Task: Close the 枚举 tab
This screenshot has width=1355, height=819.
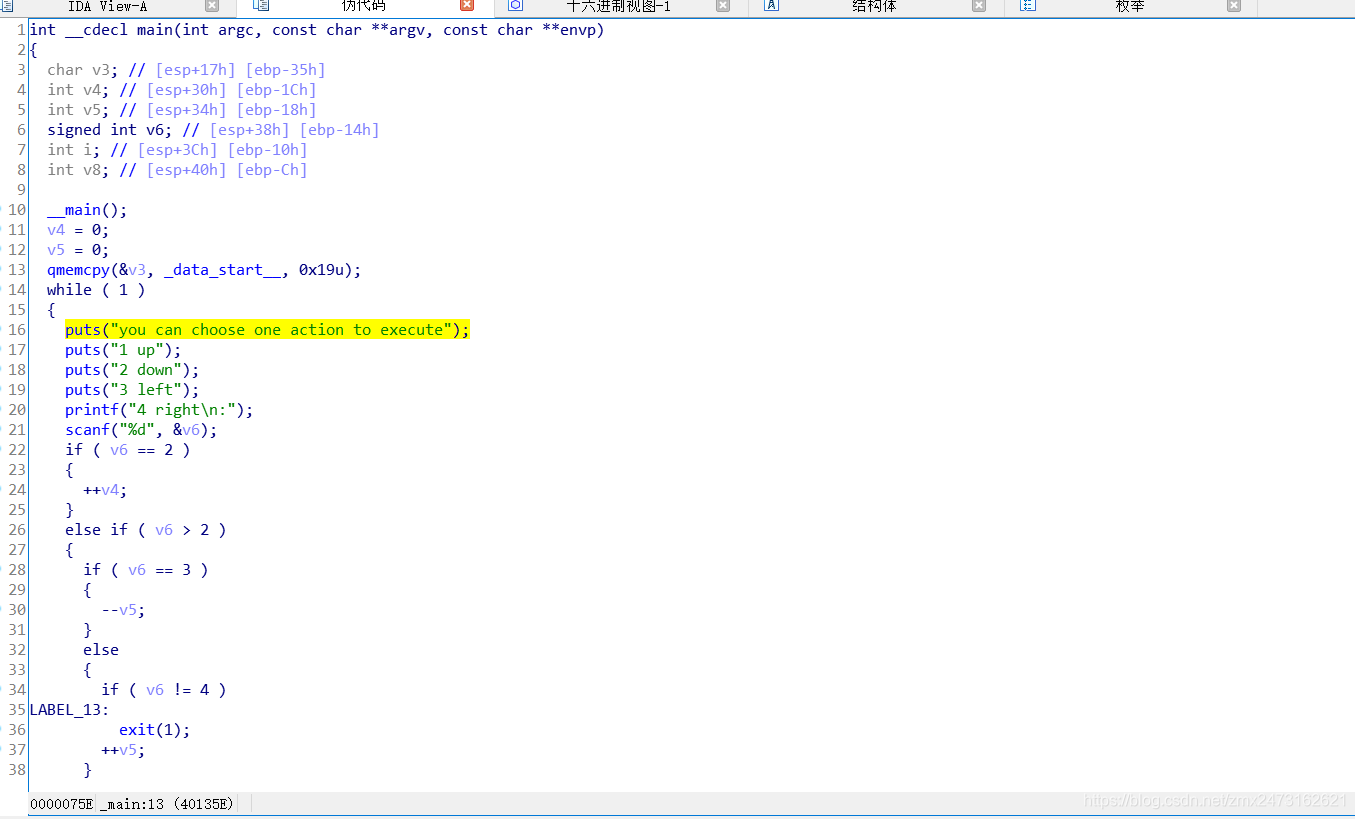Action: (x=1234, y=6)
